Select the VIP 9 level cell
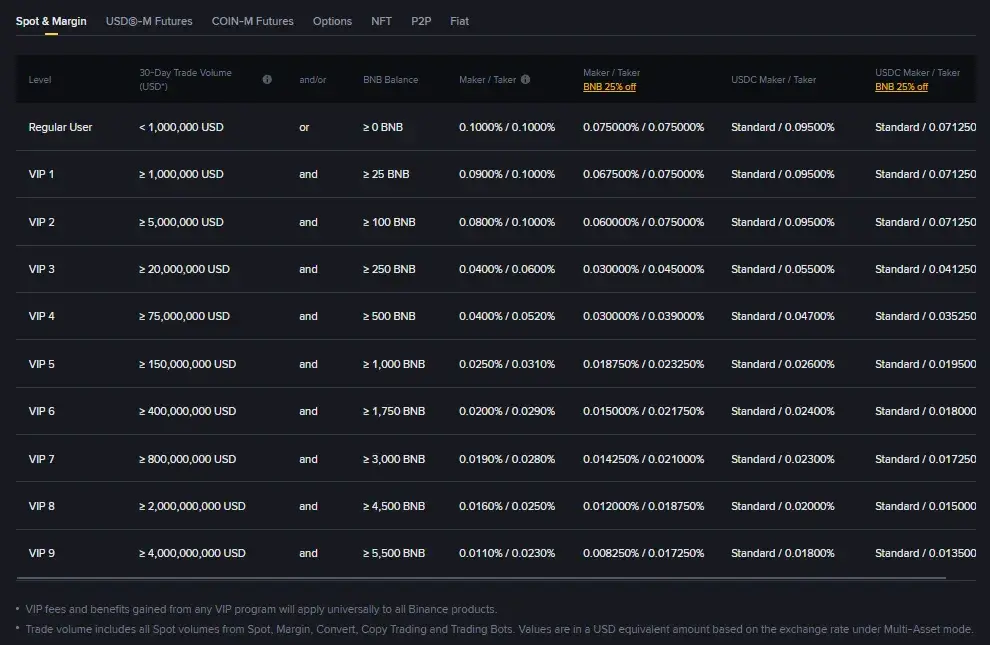Viewport: 990px width, 645px height. point(42,553)
